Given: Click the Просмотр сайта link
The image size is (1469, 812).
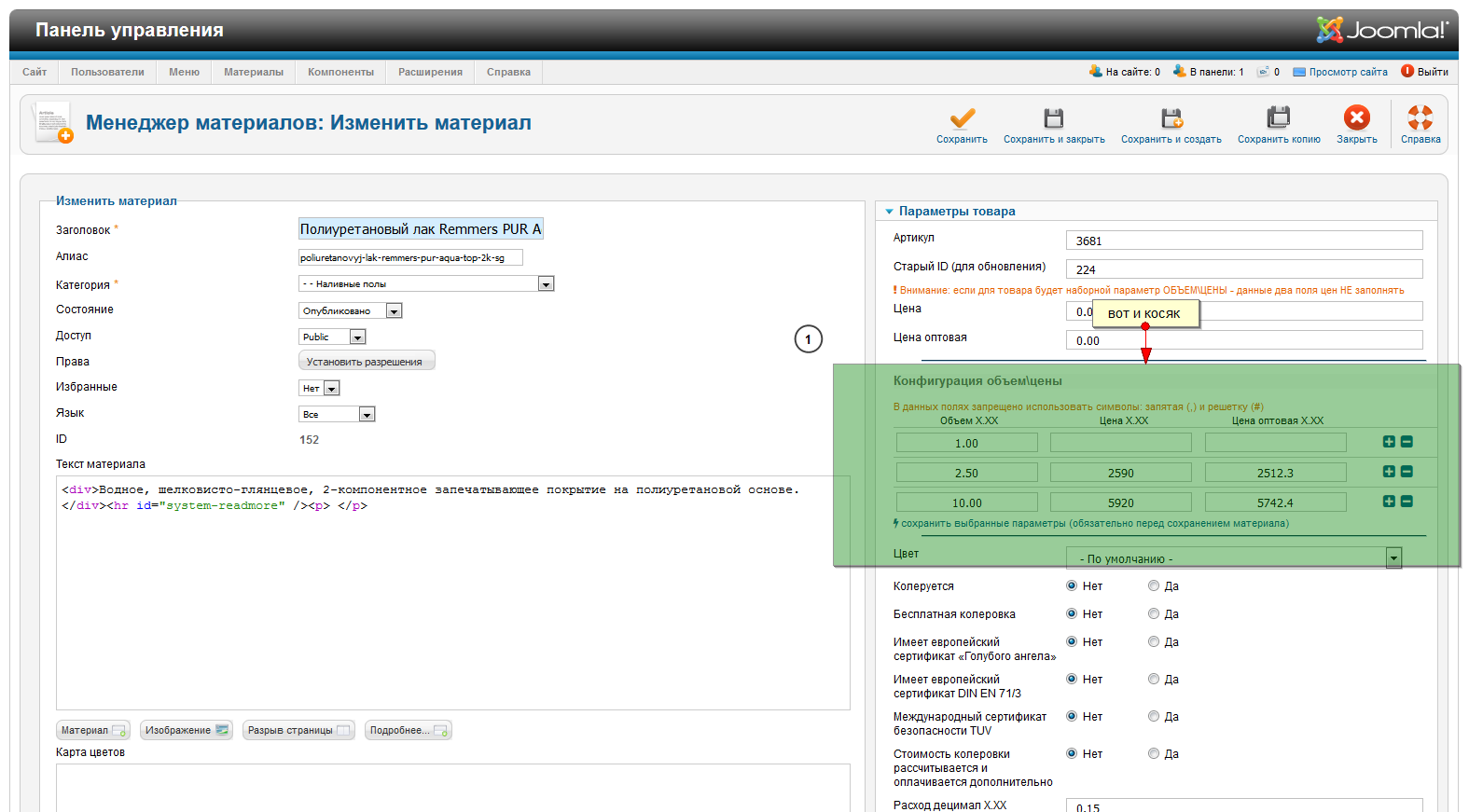Looking at the screenshot, I should [1347, 72].
